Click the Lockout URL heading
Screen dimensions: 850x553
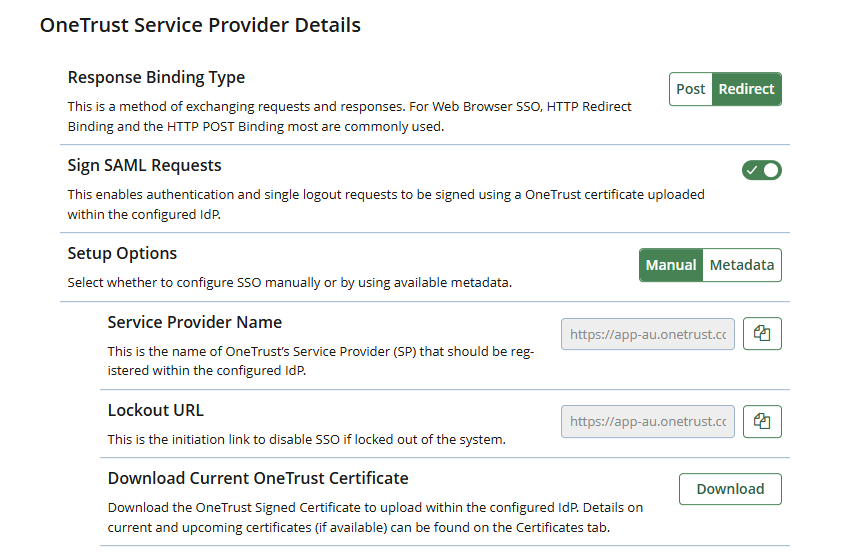[x=156, y=410]
